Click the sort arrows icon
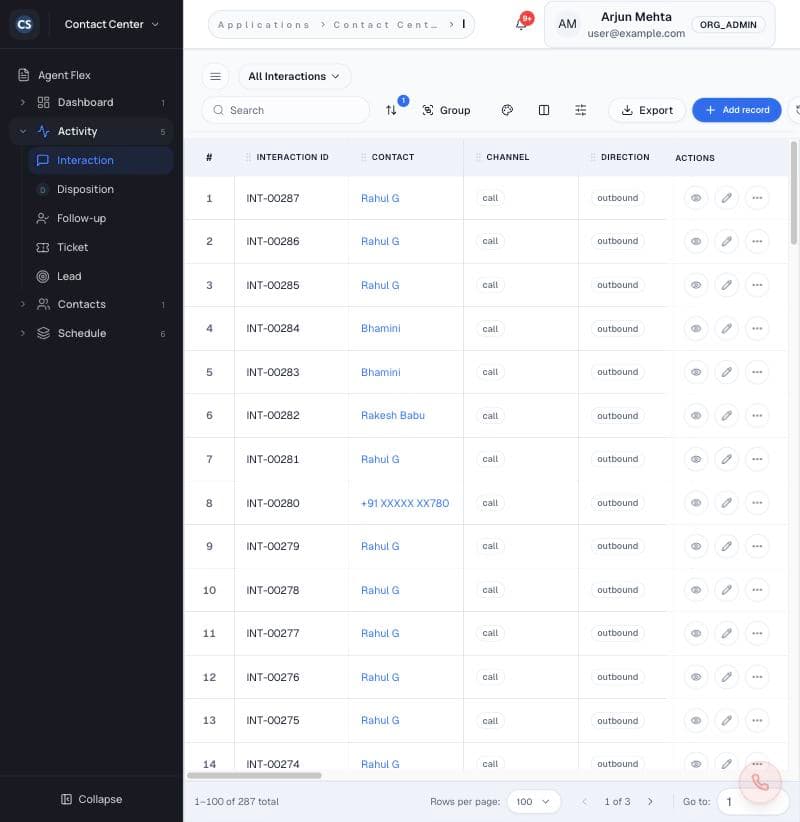The height and width of the screenshot is (822, 800). [x=391, y=110]
